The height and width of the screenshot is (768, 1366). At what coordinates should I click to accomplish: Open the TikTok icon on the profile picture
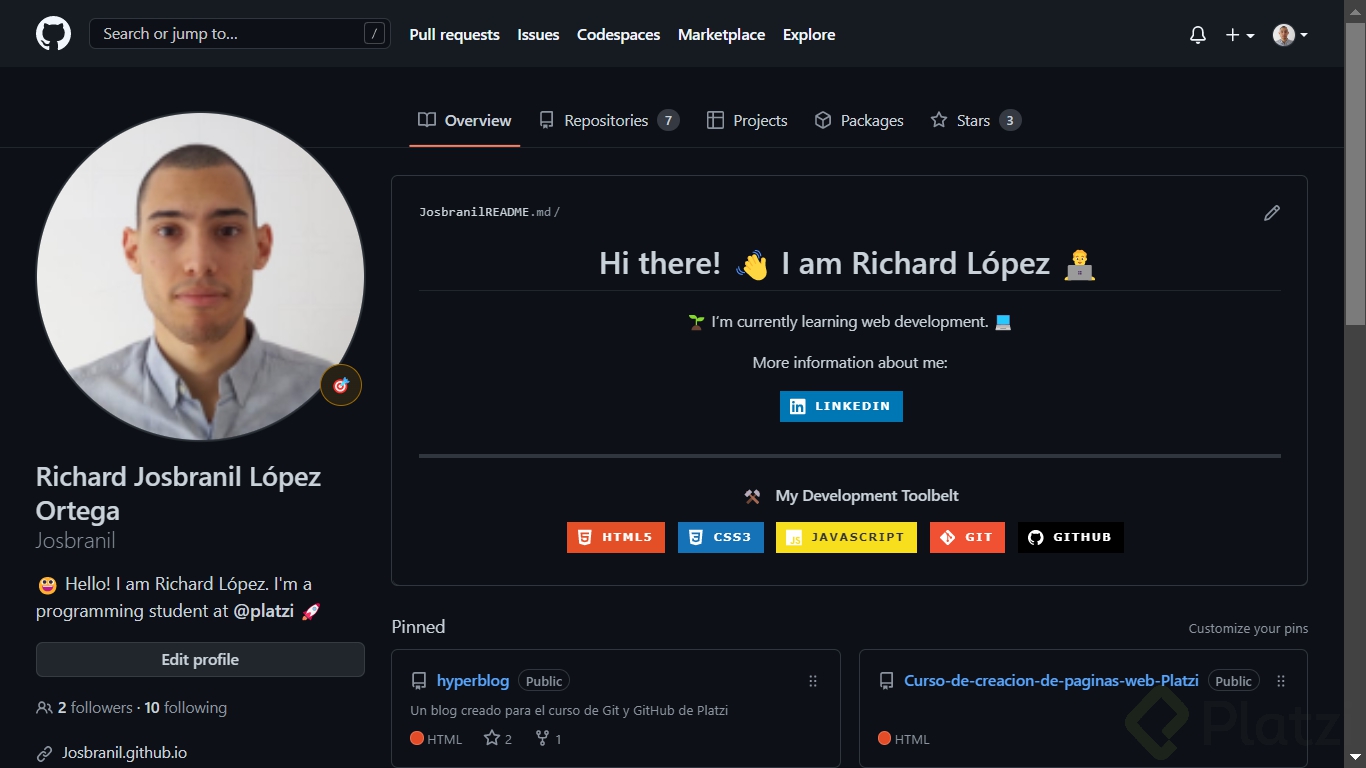pos(341,384)
